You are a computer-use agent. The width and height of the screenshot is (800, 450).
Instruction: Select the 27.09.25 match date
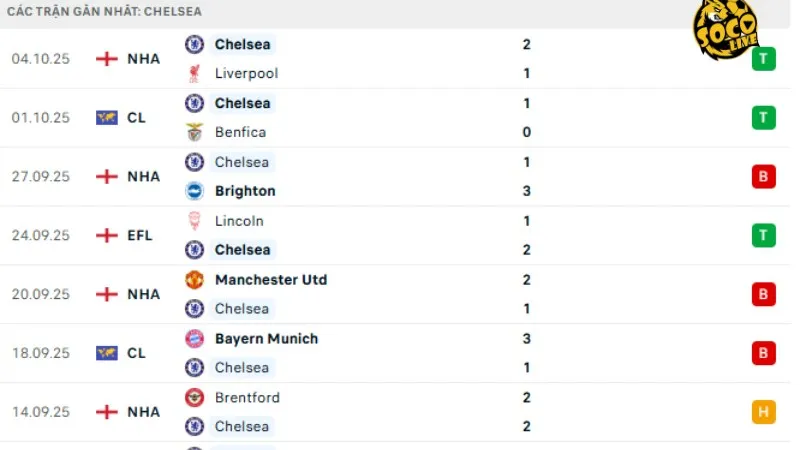[x=41, y=177]
